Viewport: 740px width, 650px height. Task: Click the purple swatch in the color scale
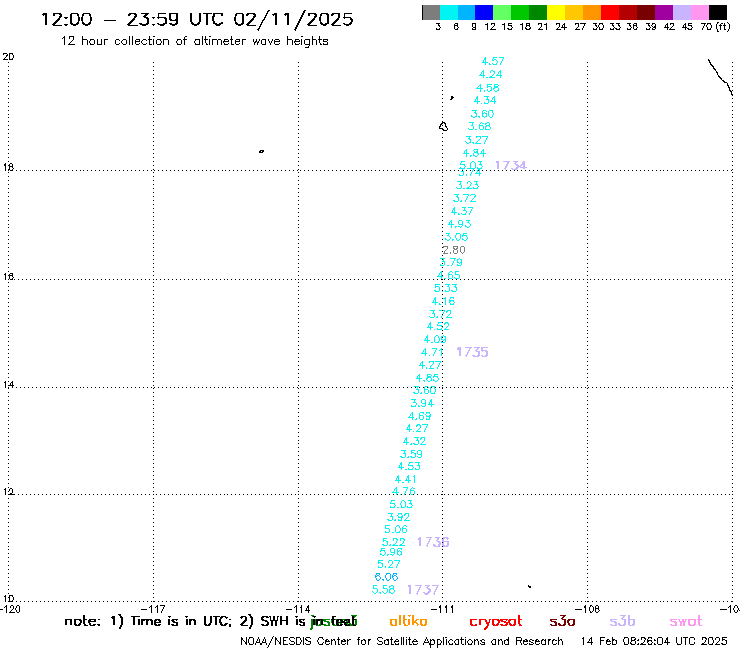(664, 12)
